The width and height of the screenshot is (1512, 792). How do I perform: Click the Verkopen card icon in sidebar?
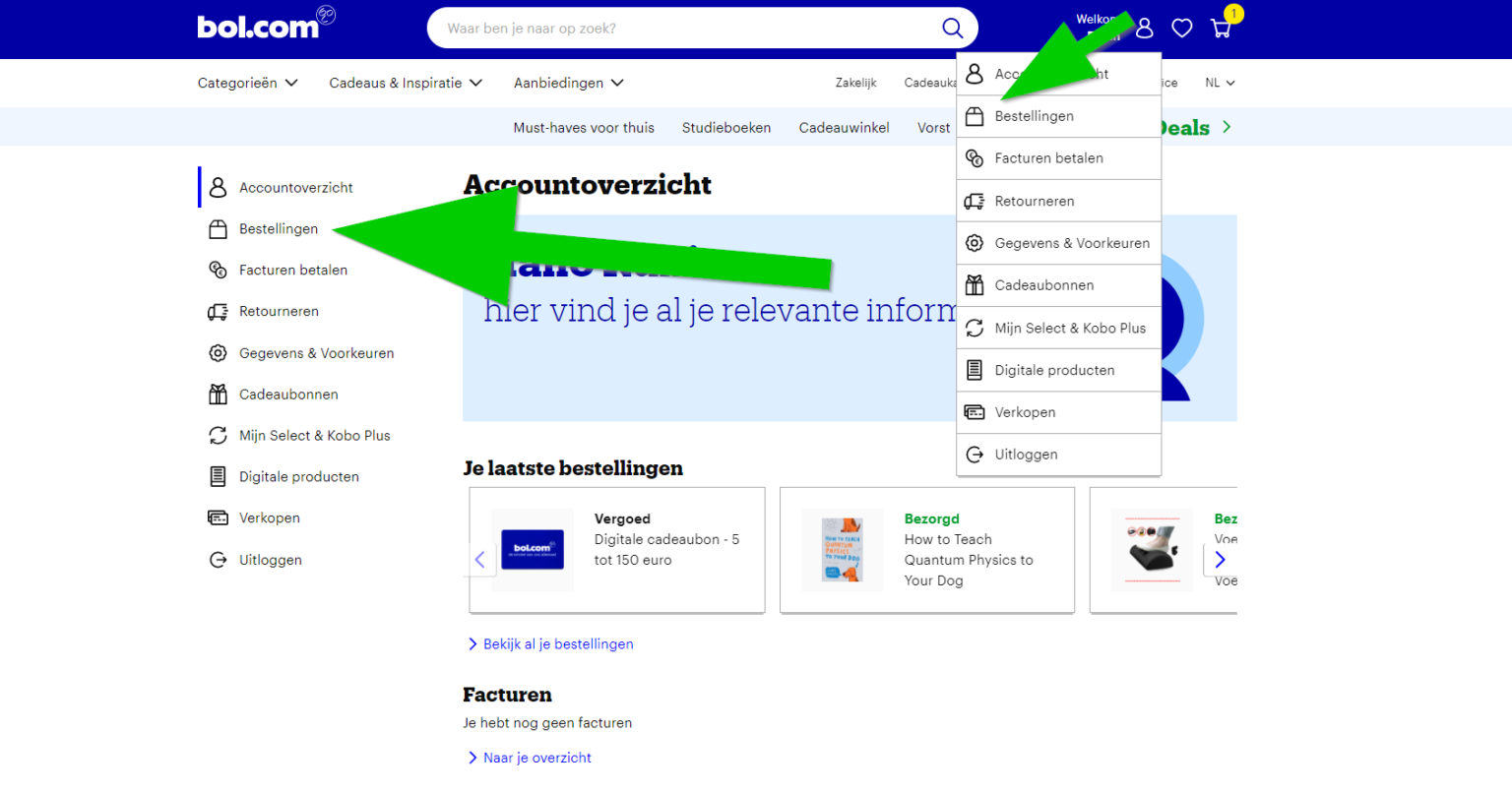click(218, 518)
